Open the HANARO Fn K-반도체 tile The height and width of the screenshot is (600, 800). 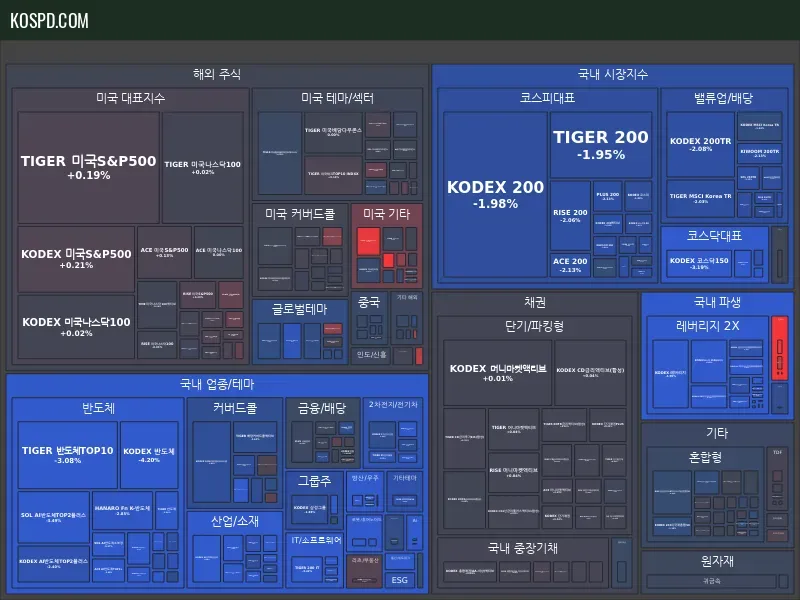pyautogui.click(x=122, y=511)
